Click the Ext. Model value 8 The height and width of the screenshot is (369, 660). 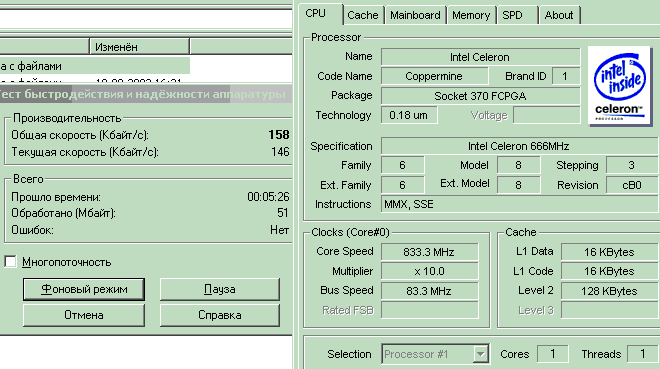[x=519, y=185]
